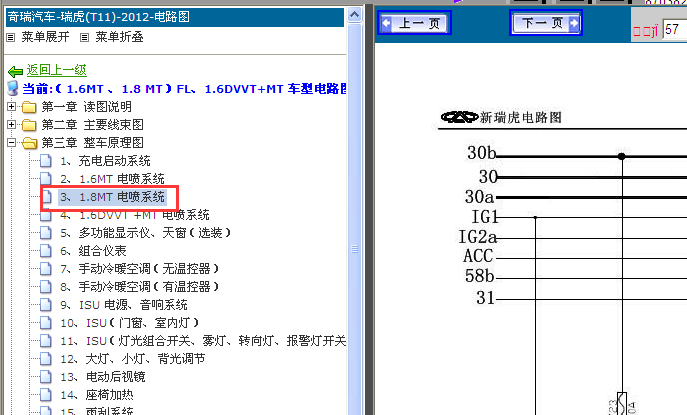Go to next page with 下一页 button
This screenshot has height=415, width=687.
tap(546, 22)
